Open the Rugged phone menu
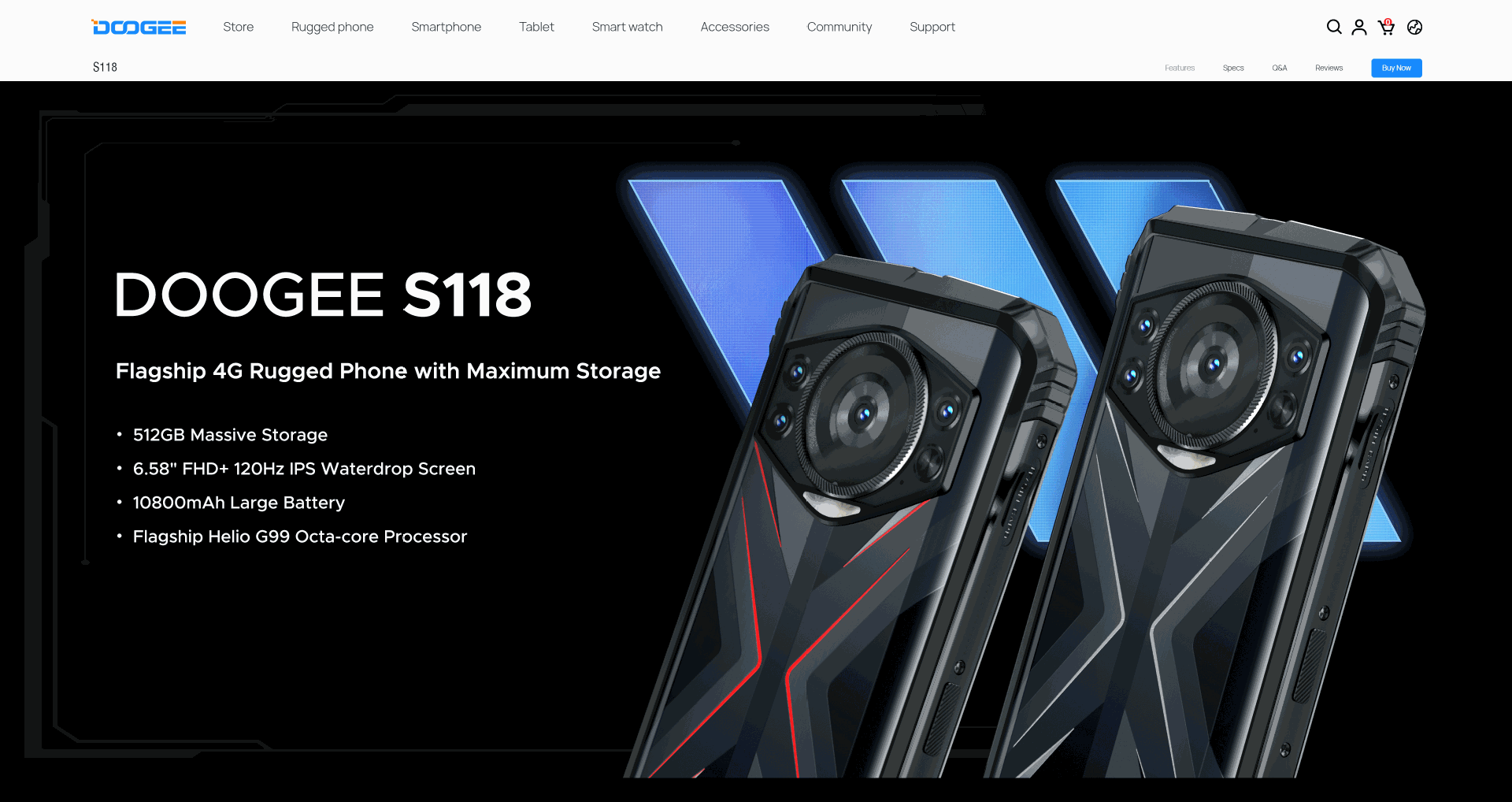The width and height of the screenshot is (1512, 802). tap(332, 27)
